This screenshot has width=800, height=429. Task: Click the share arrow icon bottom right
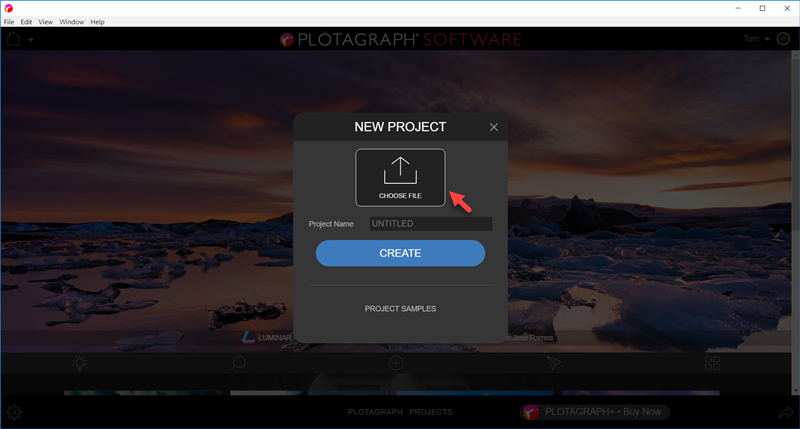787,412
